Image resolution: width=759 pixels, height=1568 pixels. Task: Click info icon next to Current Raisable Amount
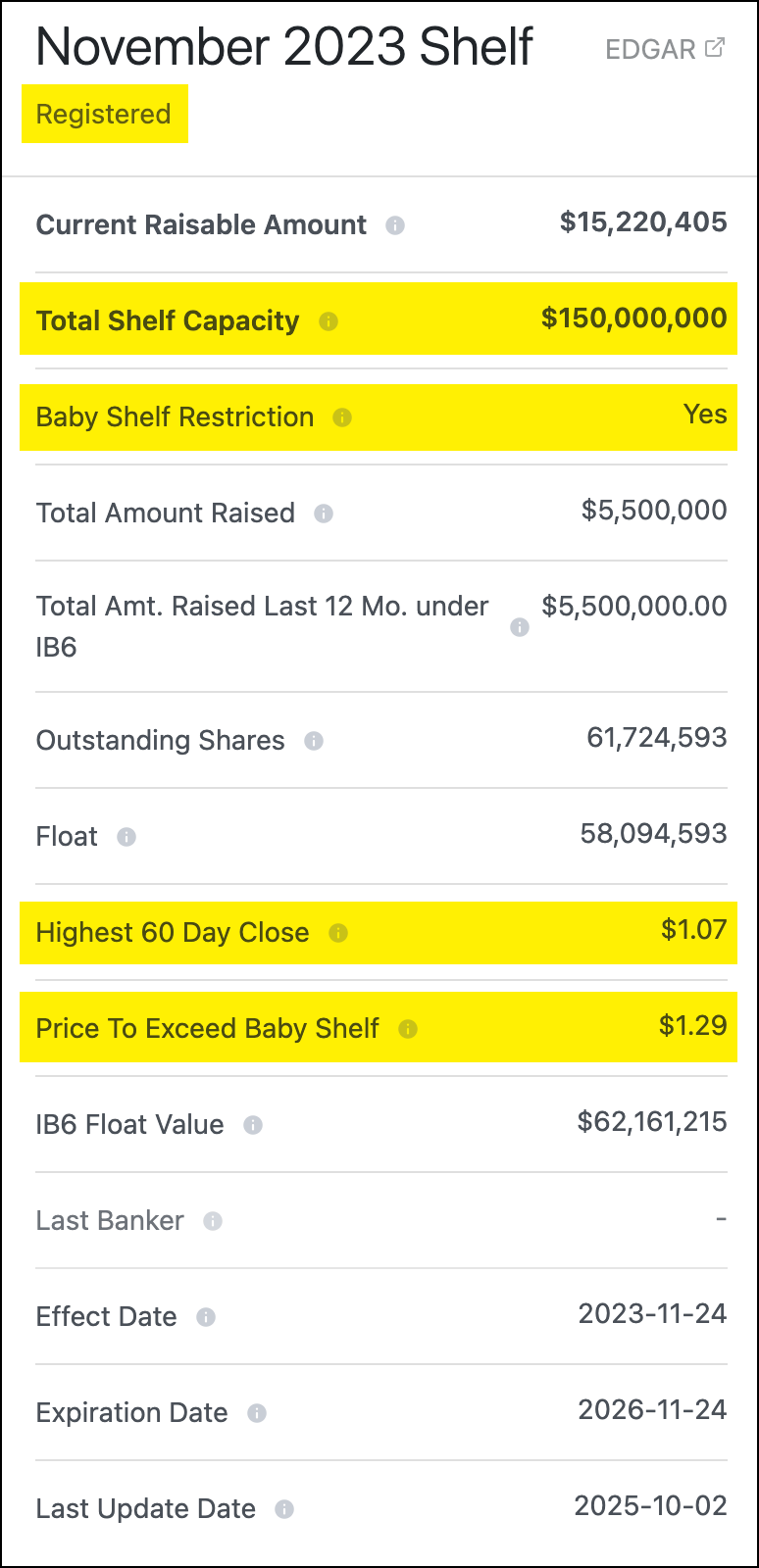pyautogui.click(x=395, y=225)
